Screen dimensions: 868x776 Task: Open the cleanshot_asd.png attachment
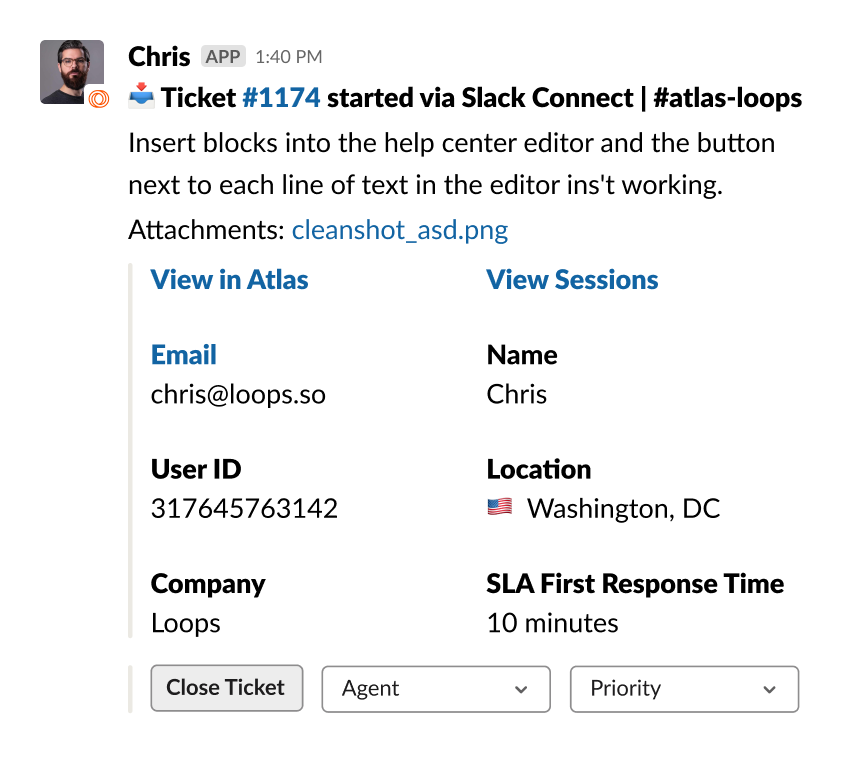399,231
